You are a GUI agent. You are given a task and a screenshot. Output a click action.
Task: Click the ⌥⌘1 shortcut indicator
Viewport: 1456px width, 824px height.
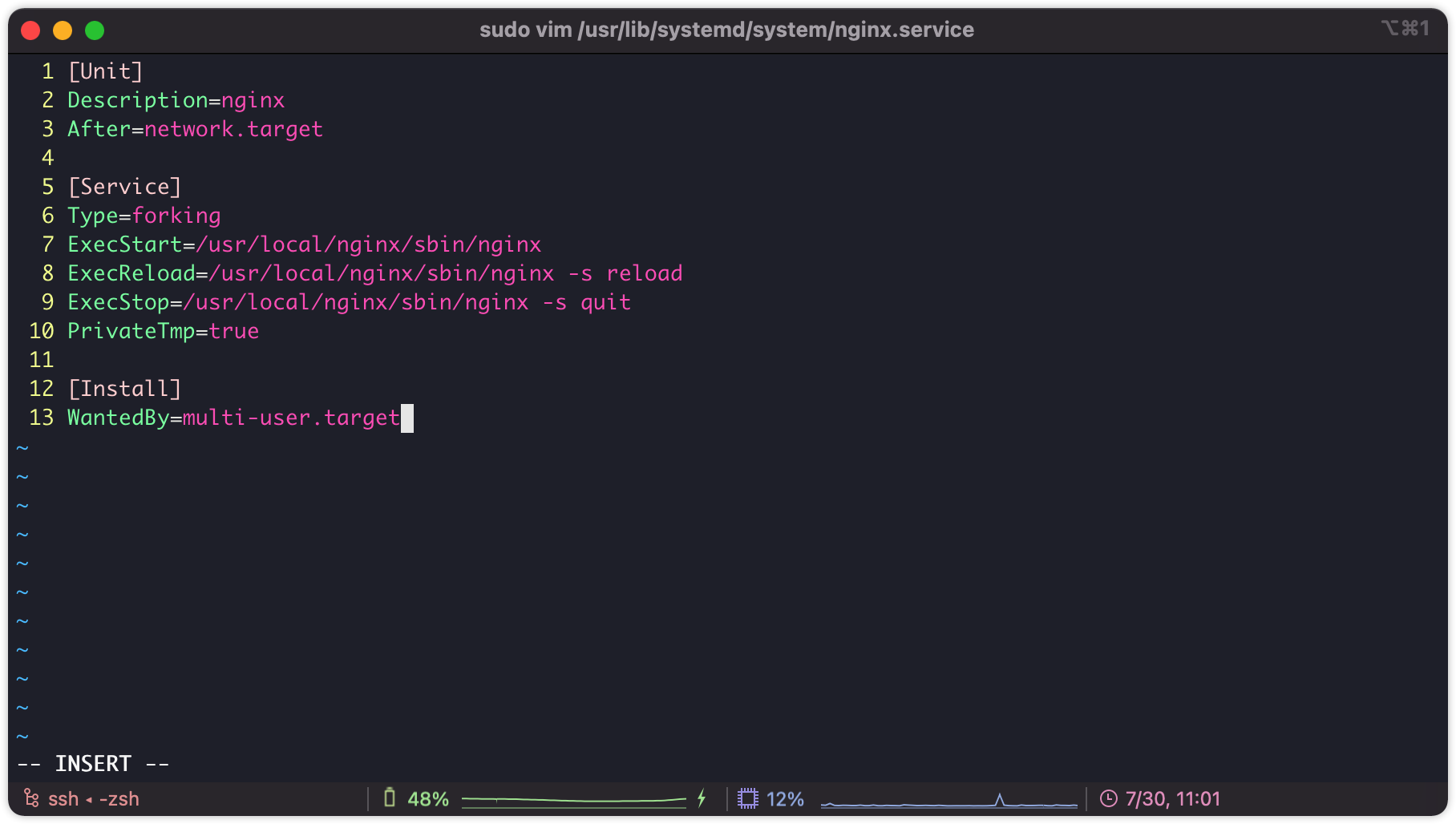coord(1405,28)
